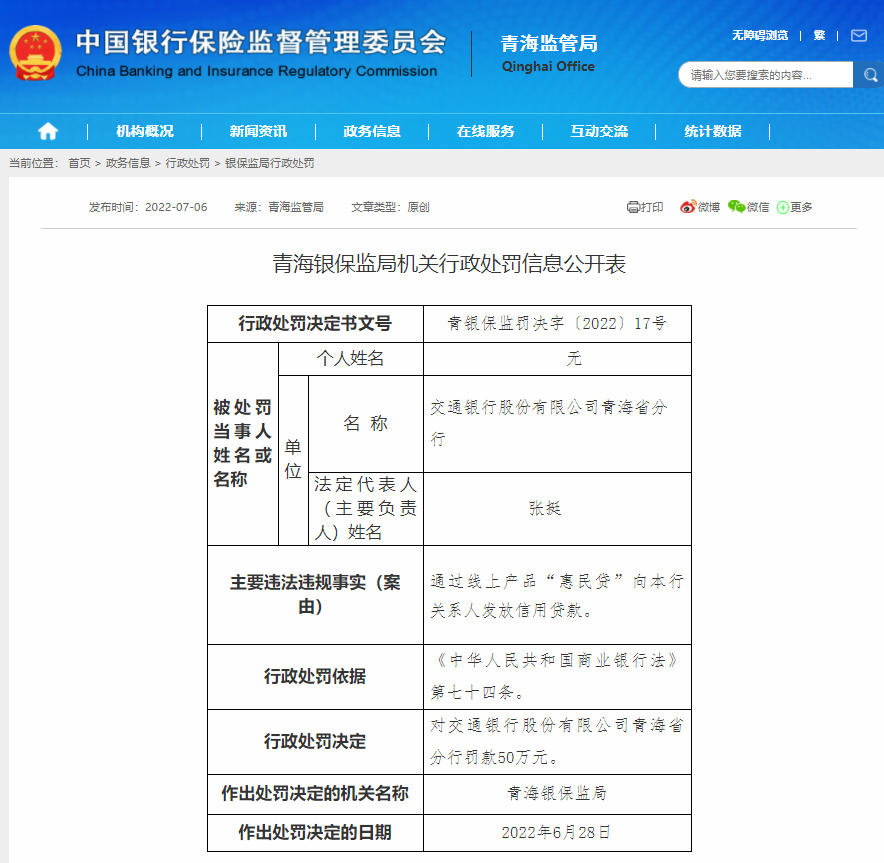The width and height of the screenshot is (884, 863).
Task: Expand more sharing options (更多)
Action: [783, 207]
